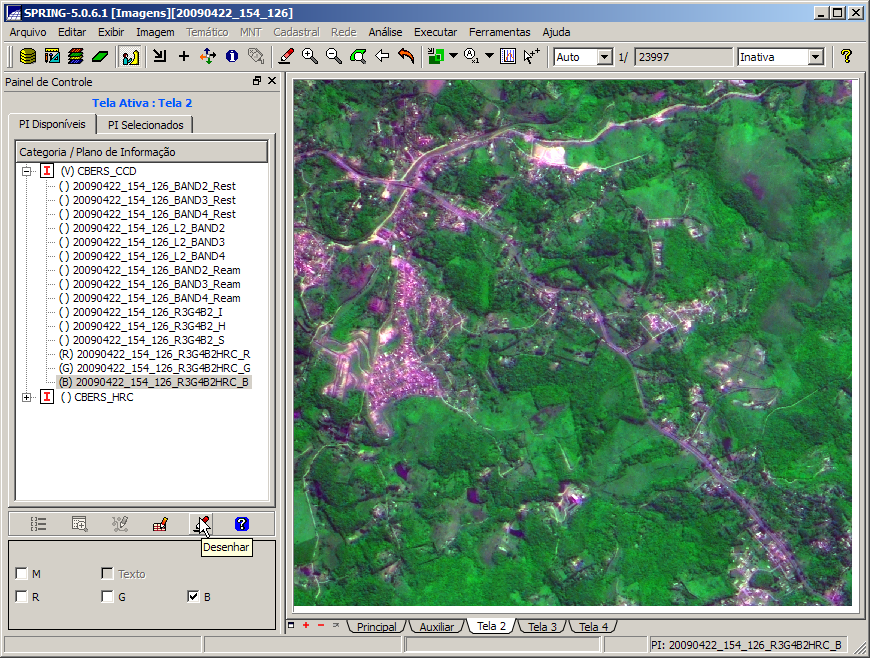The width and height of the screenshot is (870, 658).
Task: Click the four-arrow pan tool icon
Action: (x=208, y=57)
